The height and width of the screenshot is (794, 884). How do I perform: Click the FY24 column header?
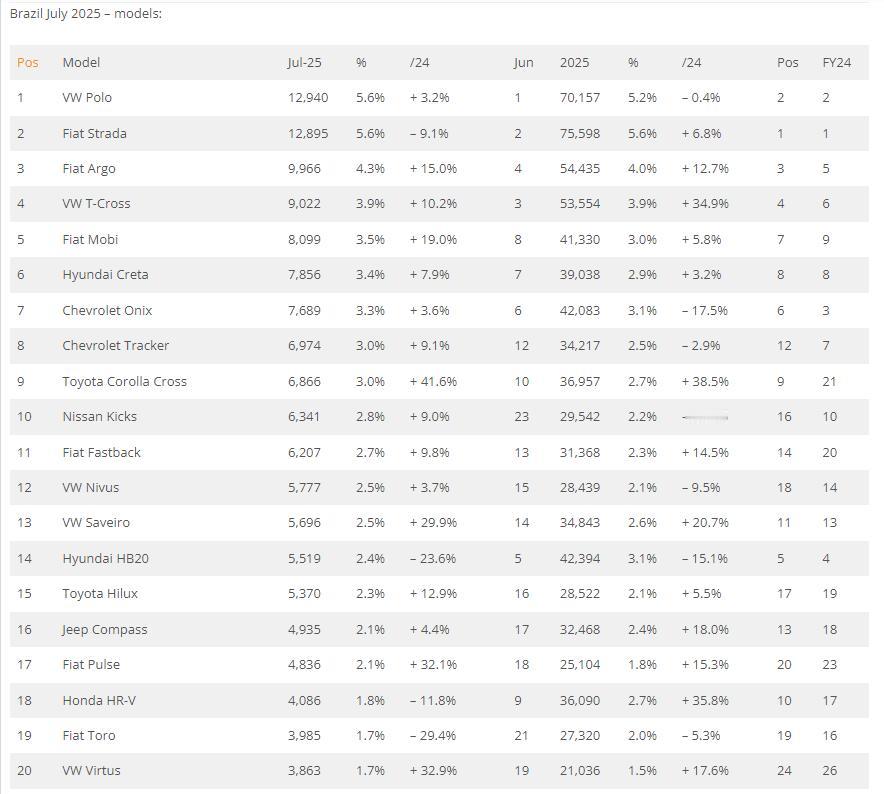point(837,63)
